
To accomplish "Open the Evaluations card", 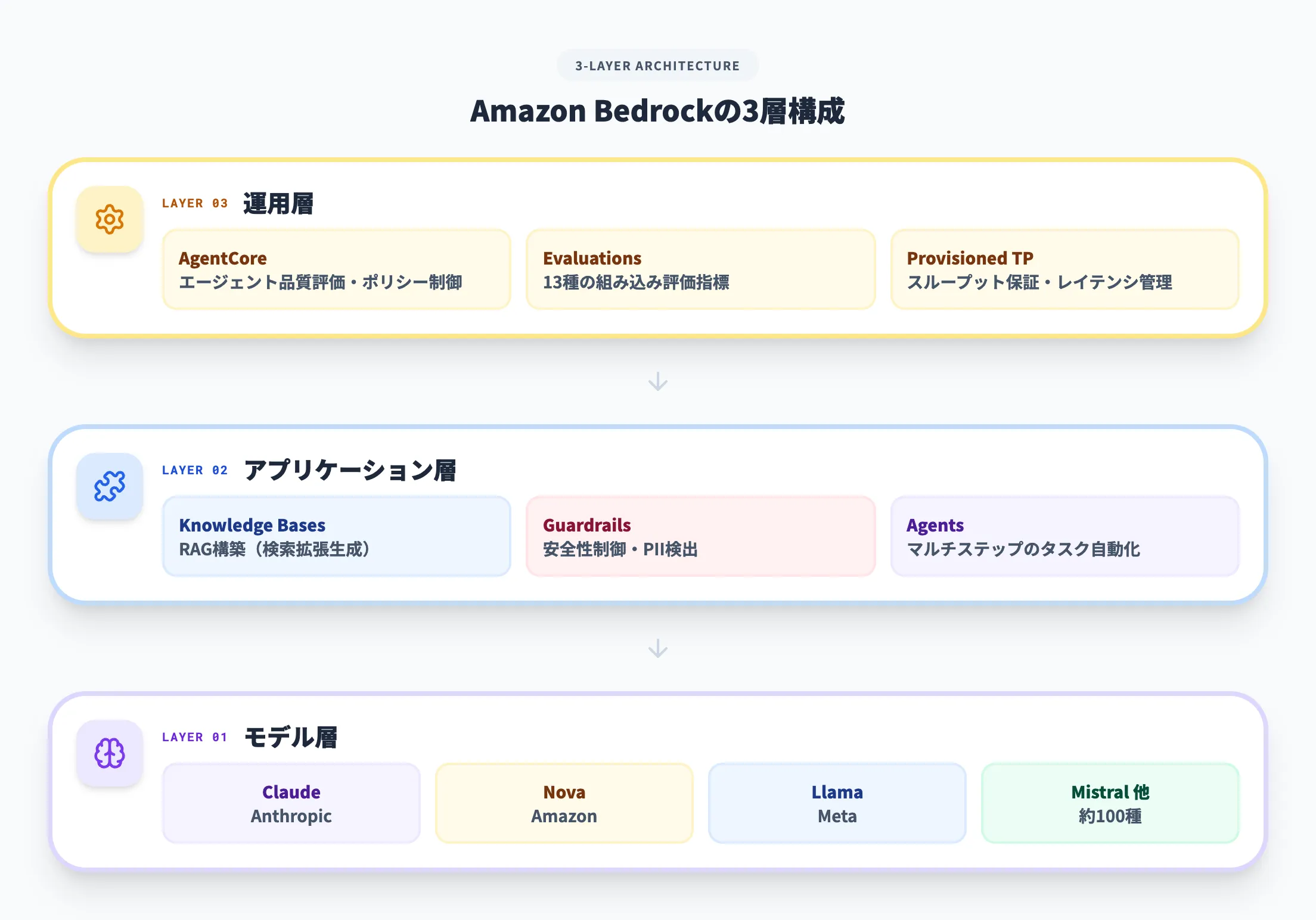I will click(x=700, y=269).
